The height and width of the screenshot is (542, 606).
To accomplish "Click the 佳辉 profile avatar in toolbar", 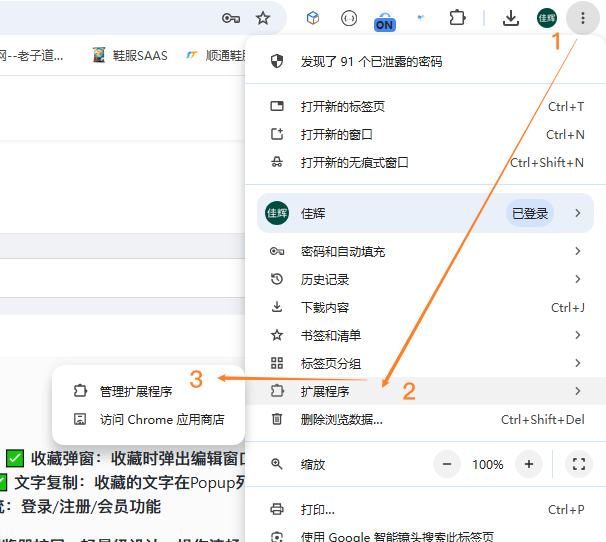I will click(546, 18).
